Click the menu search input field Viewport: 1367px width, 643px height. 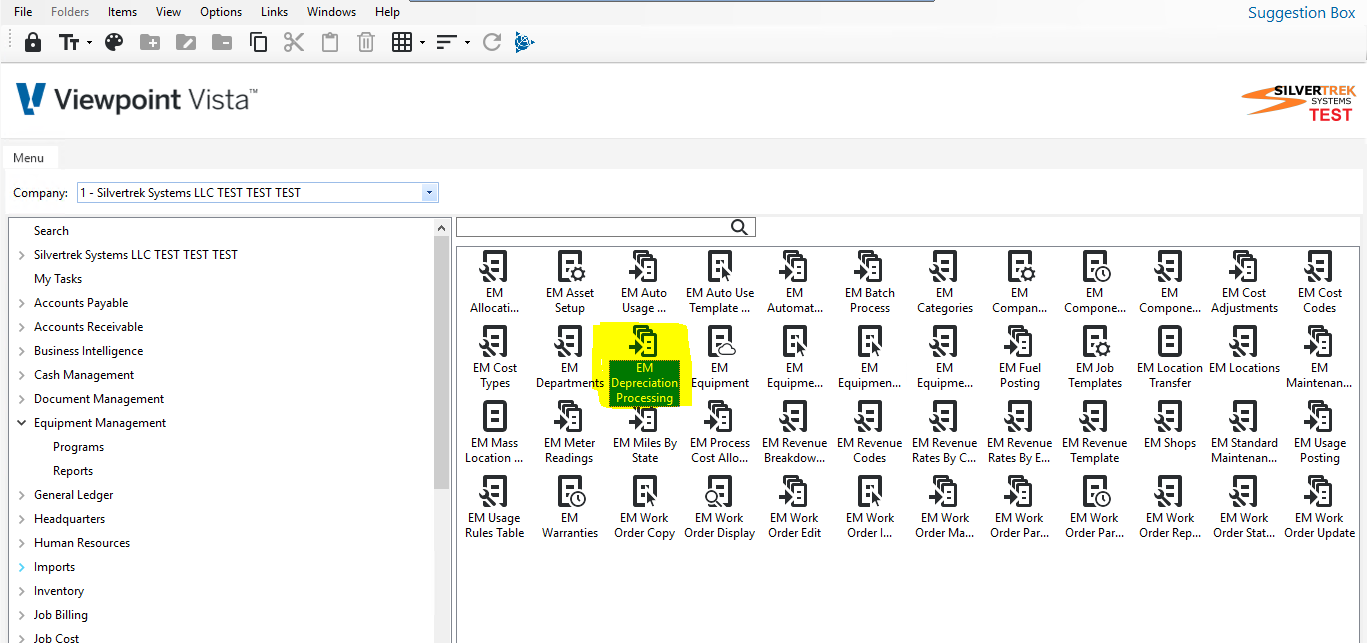[x=593, y=227]
